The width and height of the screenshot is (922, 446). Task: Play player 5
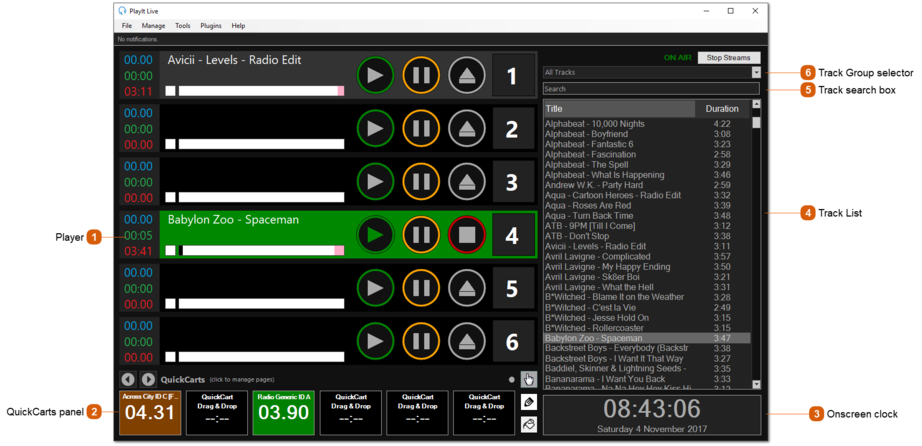pos(375,288)
